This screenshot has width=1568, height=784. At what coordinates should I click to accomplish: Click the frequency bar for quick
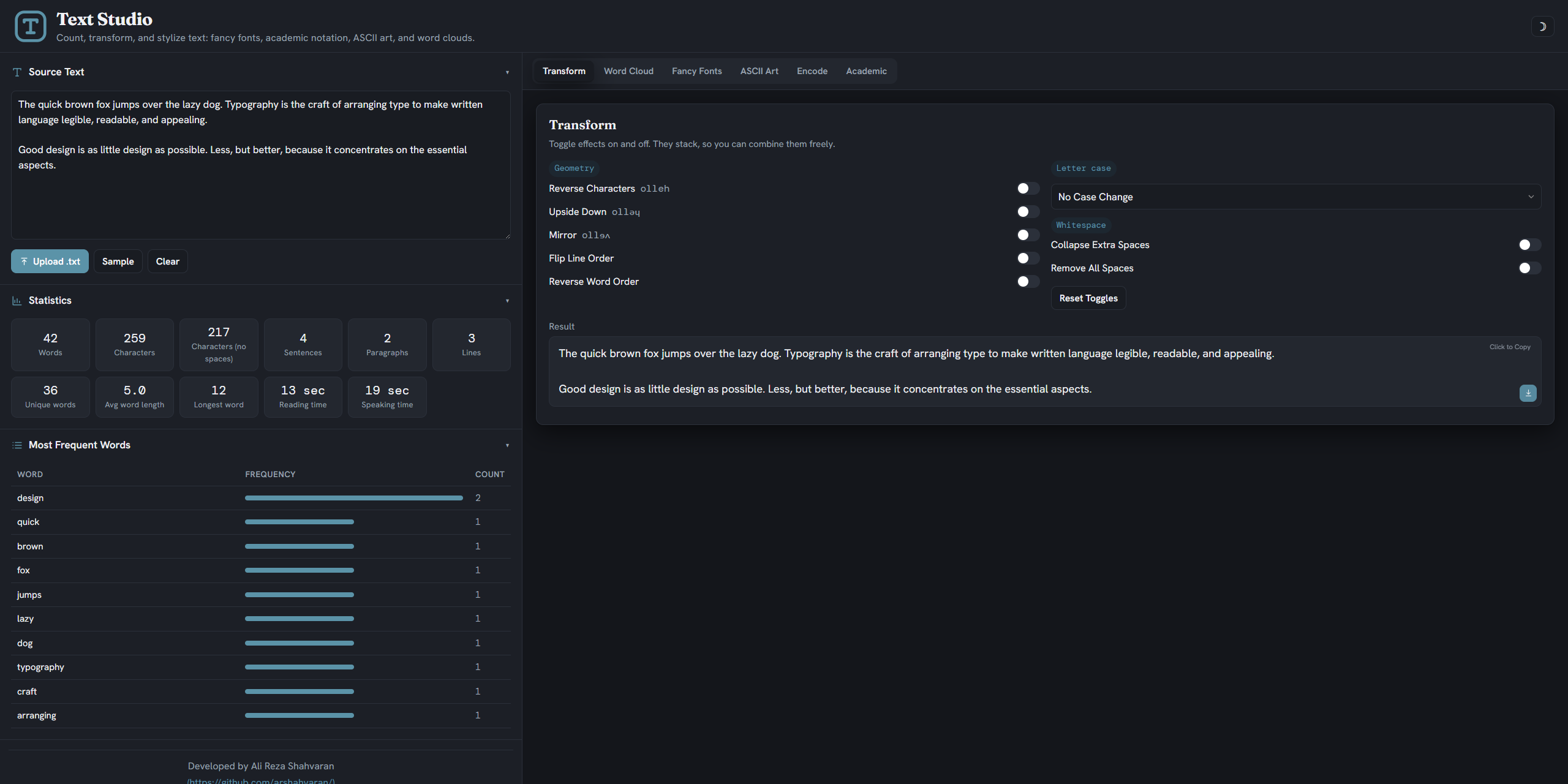point(300,522)
